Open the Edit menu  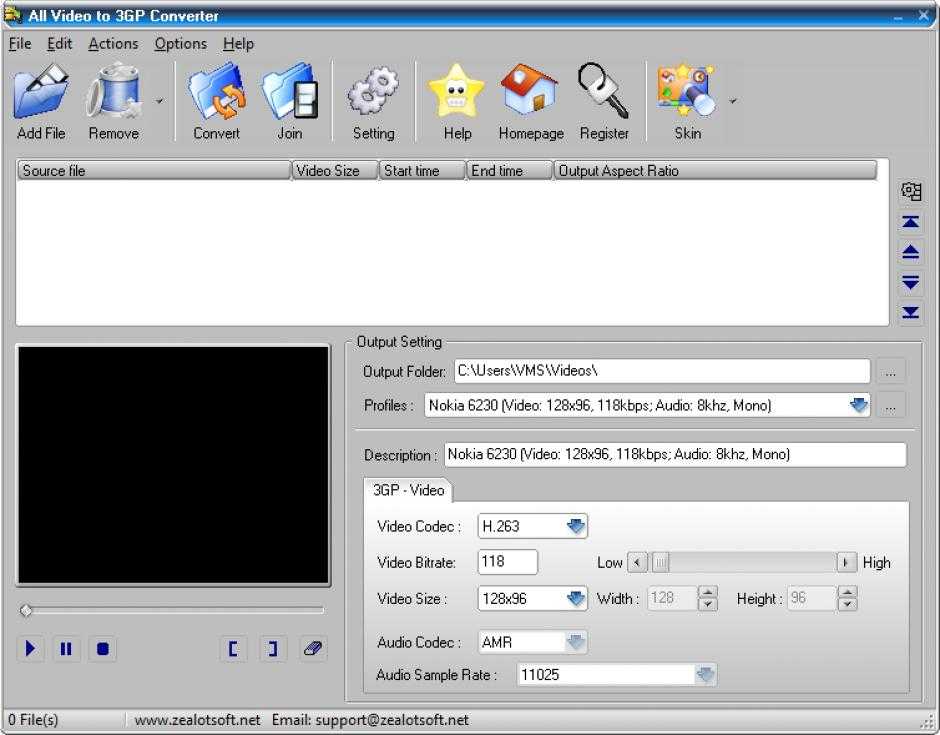(x=59, y=44)
